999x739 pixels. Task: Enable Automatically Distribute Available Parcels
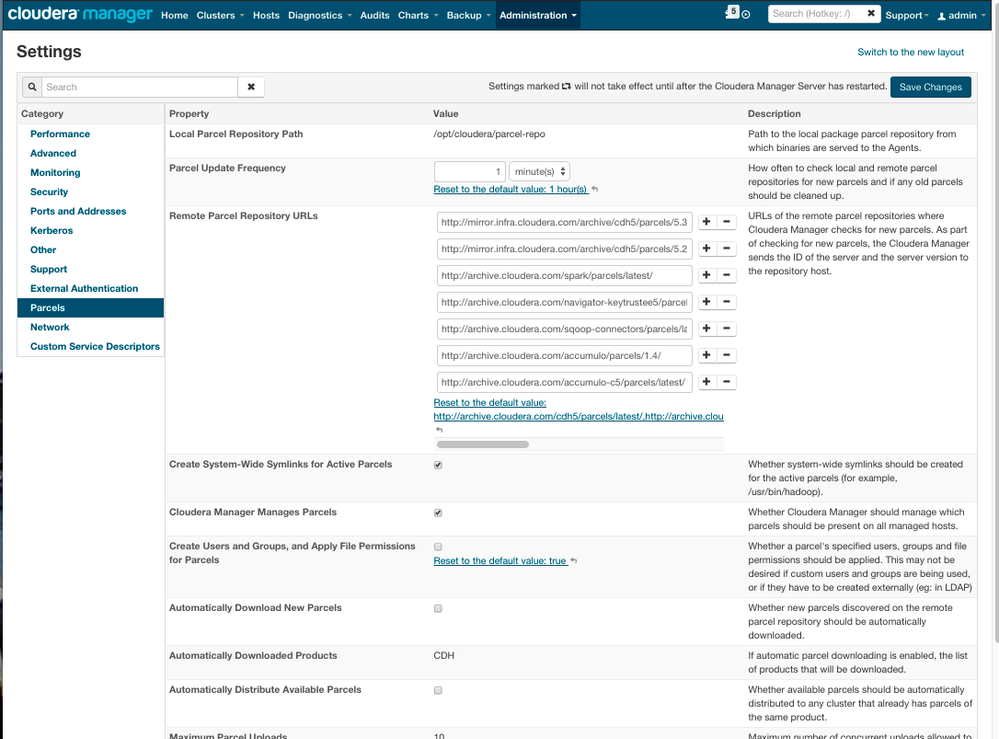coord(438,690)
